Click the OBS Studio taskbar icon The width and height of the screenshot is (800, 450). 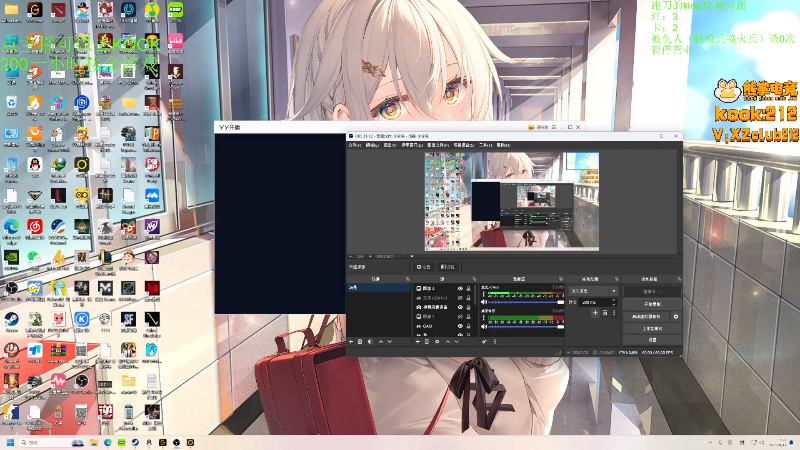[x=177, y=442]
